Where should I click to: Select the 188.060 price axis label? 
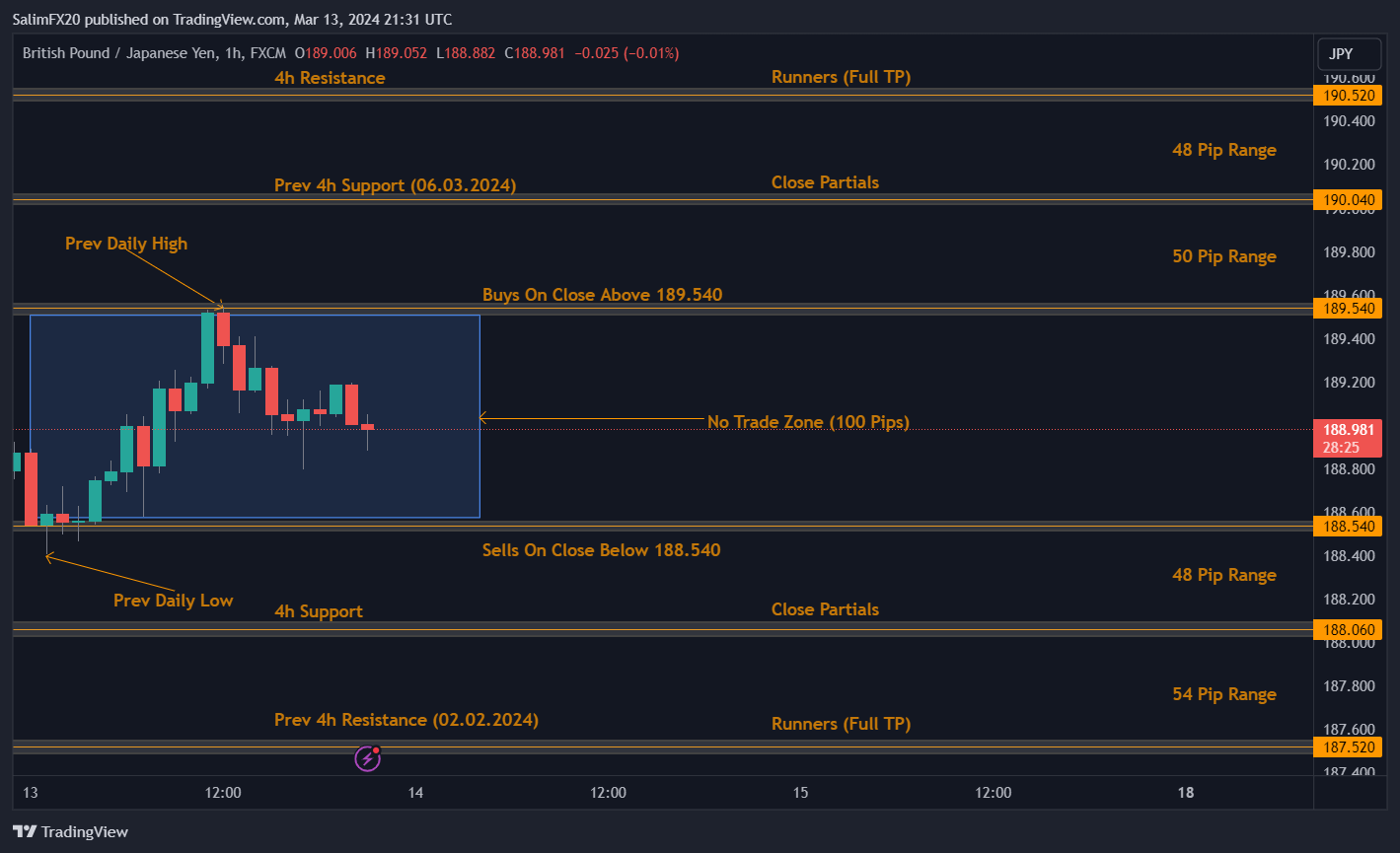click(x=1347, y=629)
